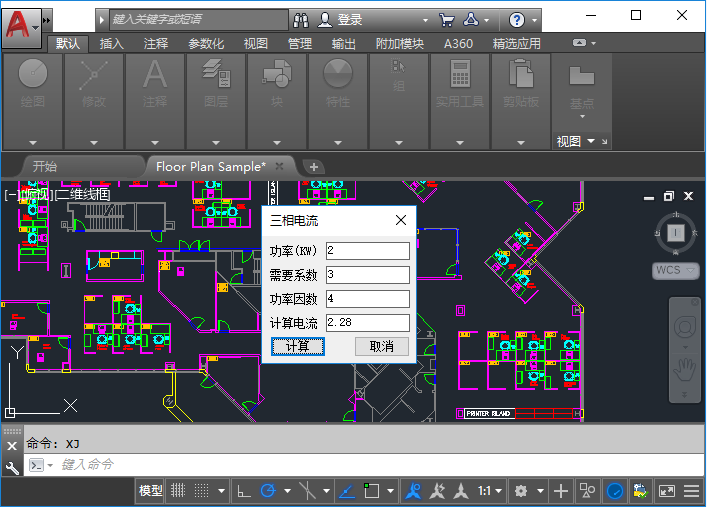Click the ViewCube top face

[x=675, y=233]
